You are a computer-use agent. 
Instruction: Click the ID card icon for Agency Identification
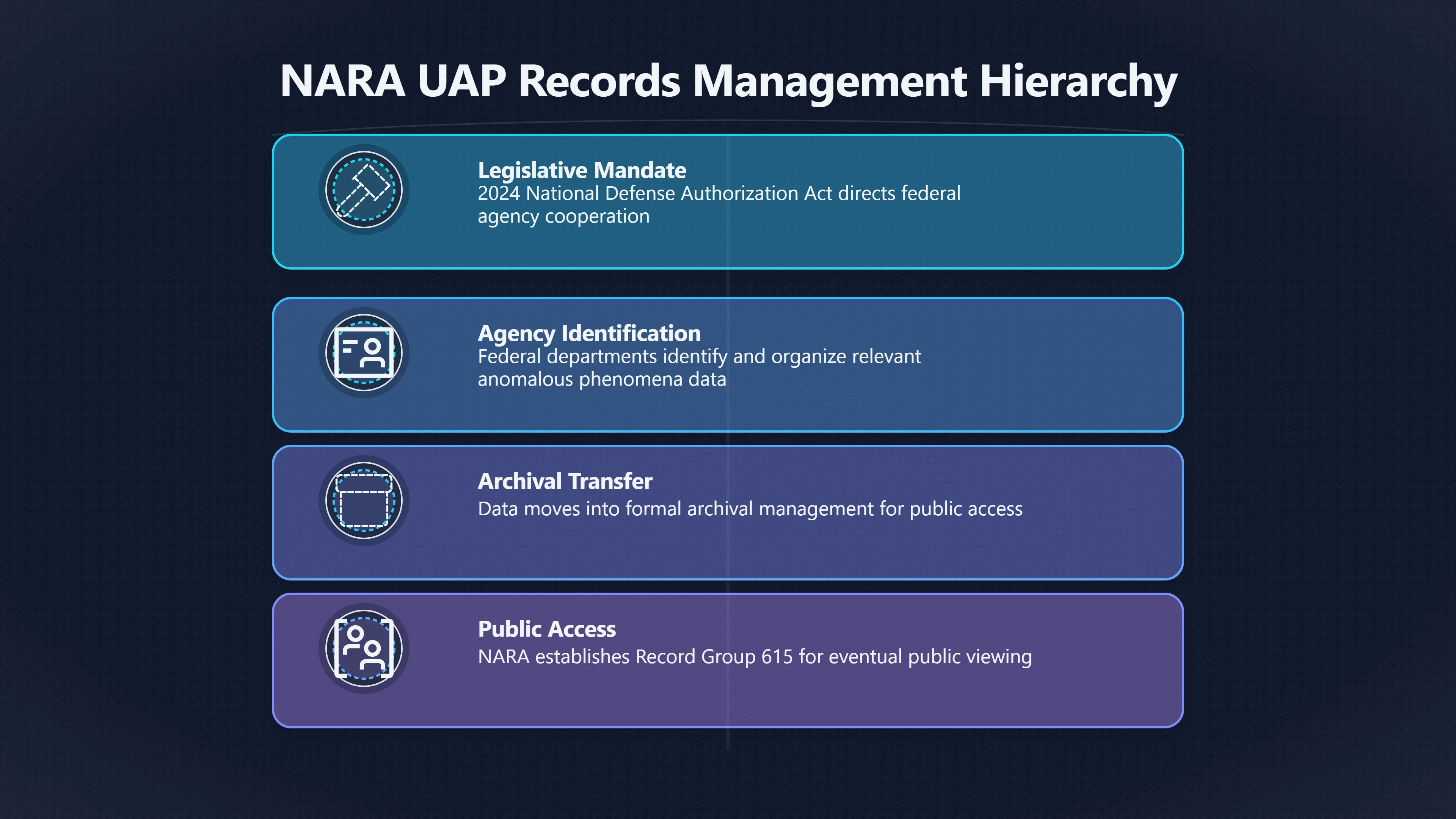pos(364,353)
